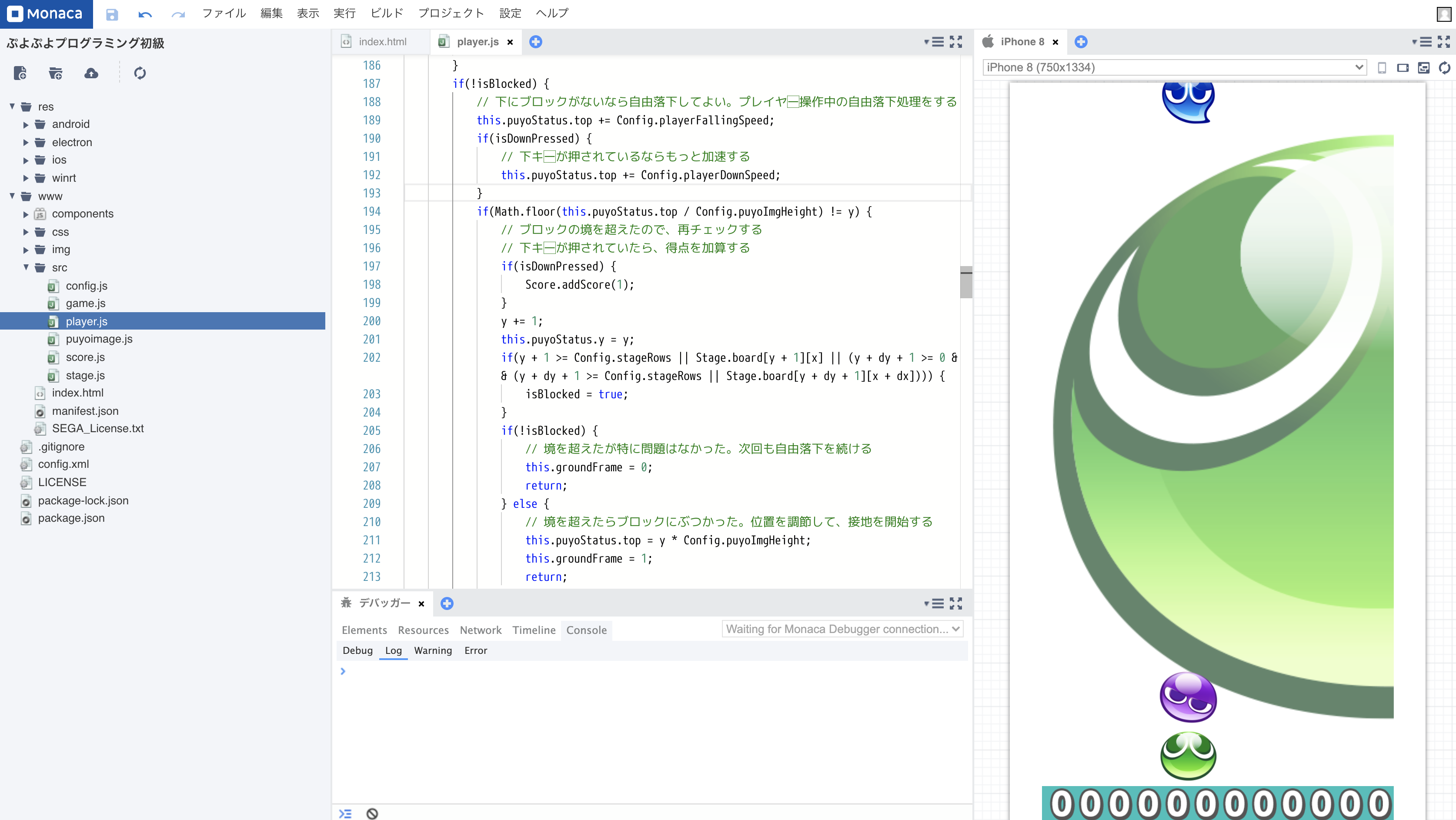1456x820 pixels.
Task: Toggle the Warning console filter
Action: click(x=432, y=650)
